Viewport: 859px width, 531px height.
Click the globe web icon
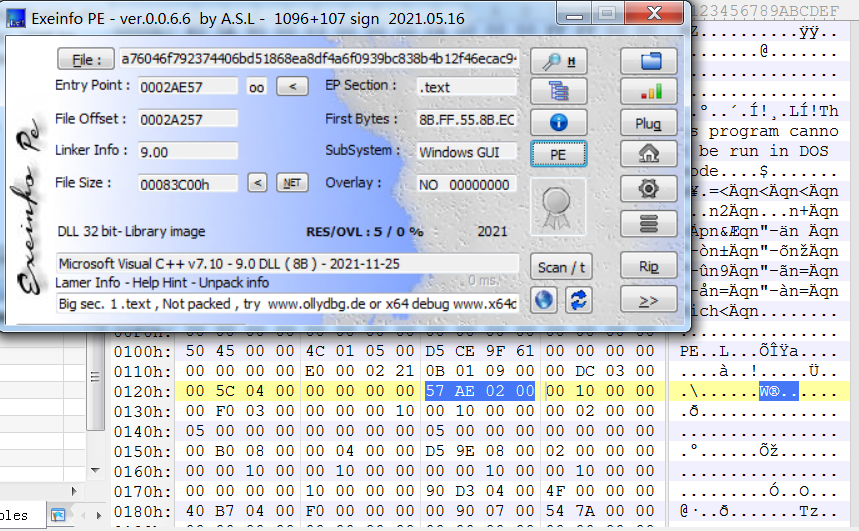click(x=543, y=299)
